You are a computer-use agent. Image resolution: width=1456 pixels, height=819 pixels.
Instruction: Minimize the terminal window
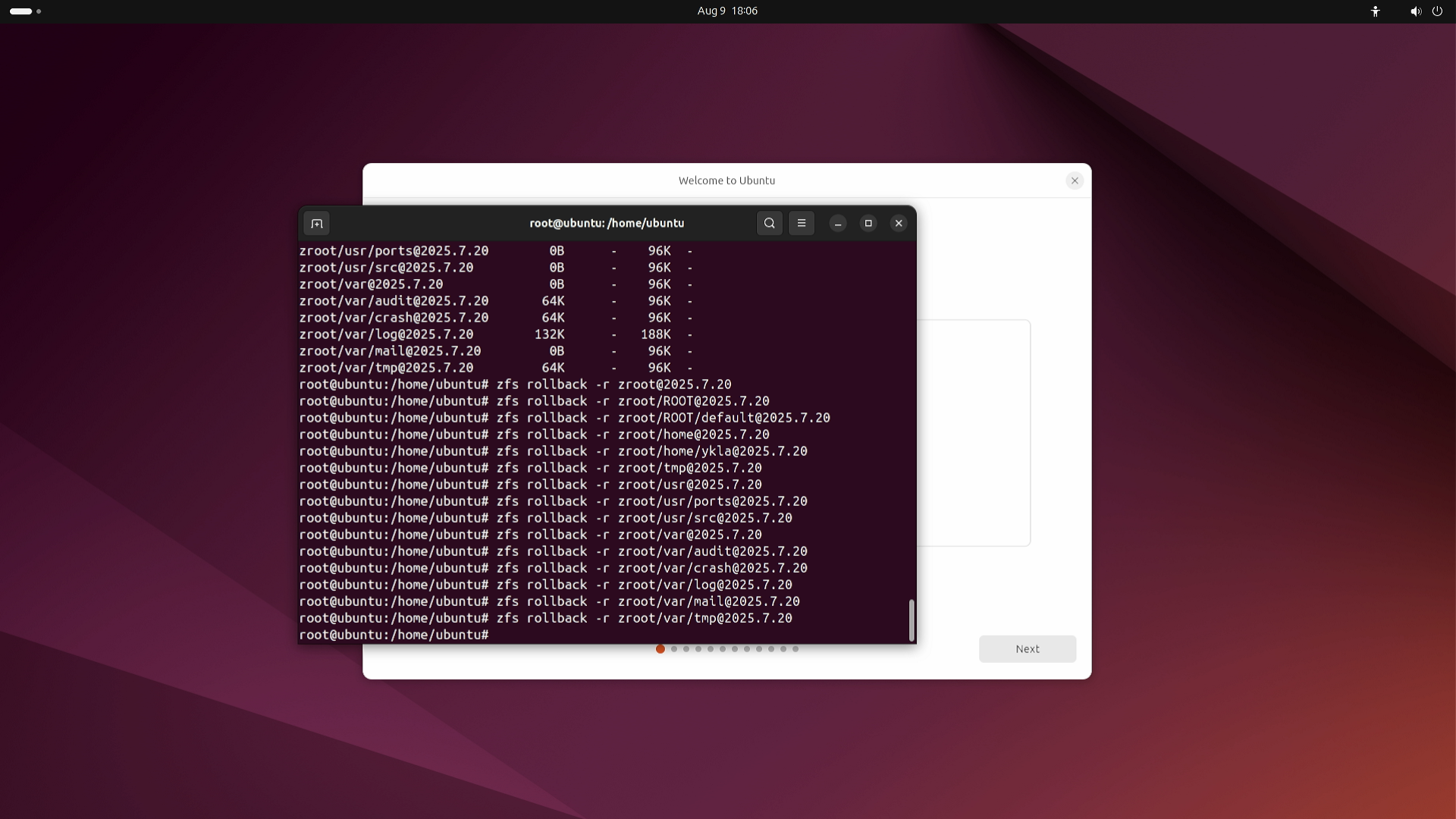pos(837,223)
